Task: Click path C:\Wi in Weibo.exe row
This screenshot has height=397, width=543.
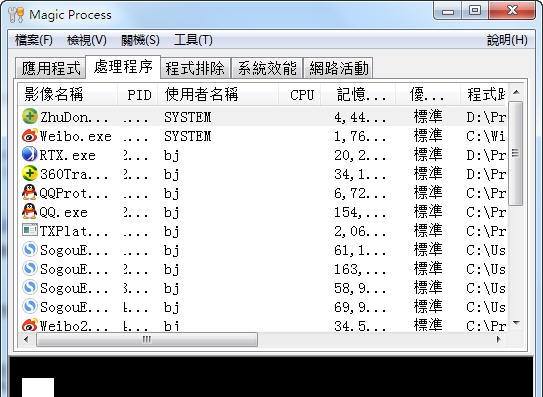Action: tap(486, 136)
